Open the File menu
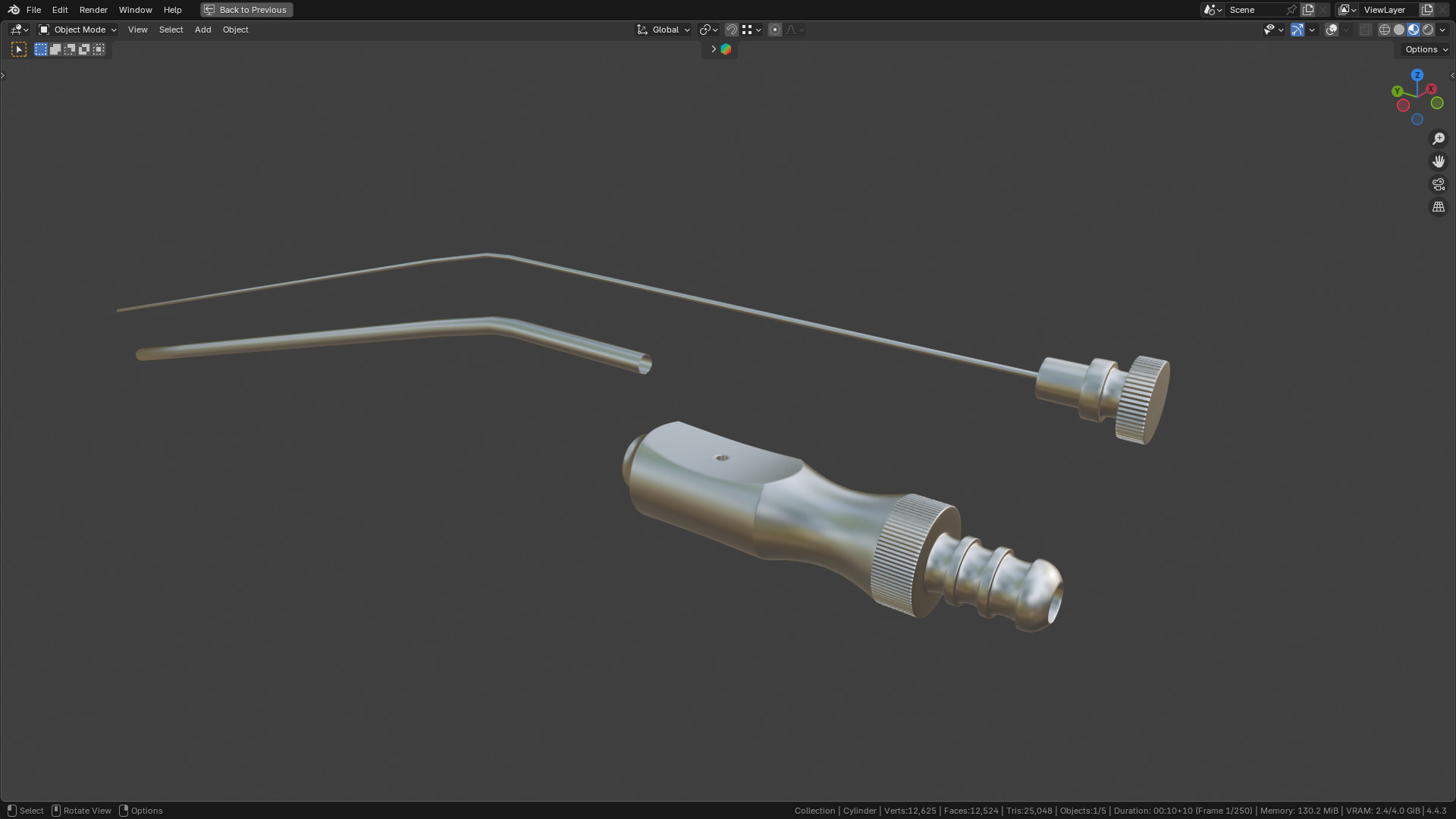 click(33, 10)
